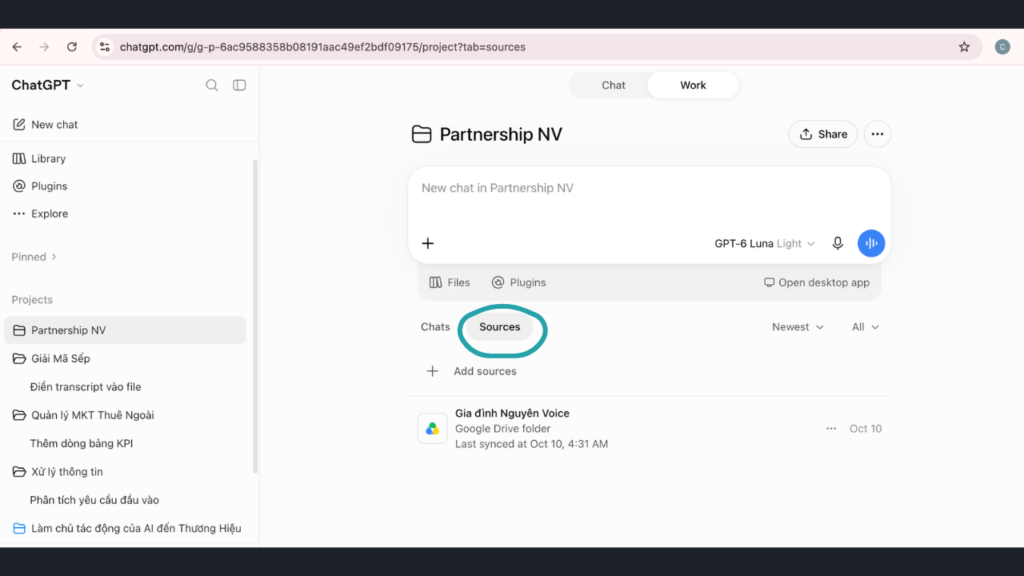
Task: Open the All filter dropdown
Action: coord(865,327)
